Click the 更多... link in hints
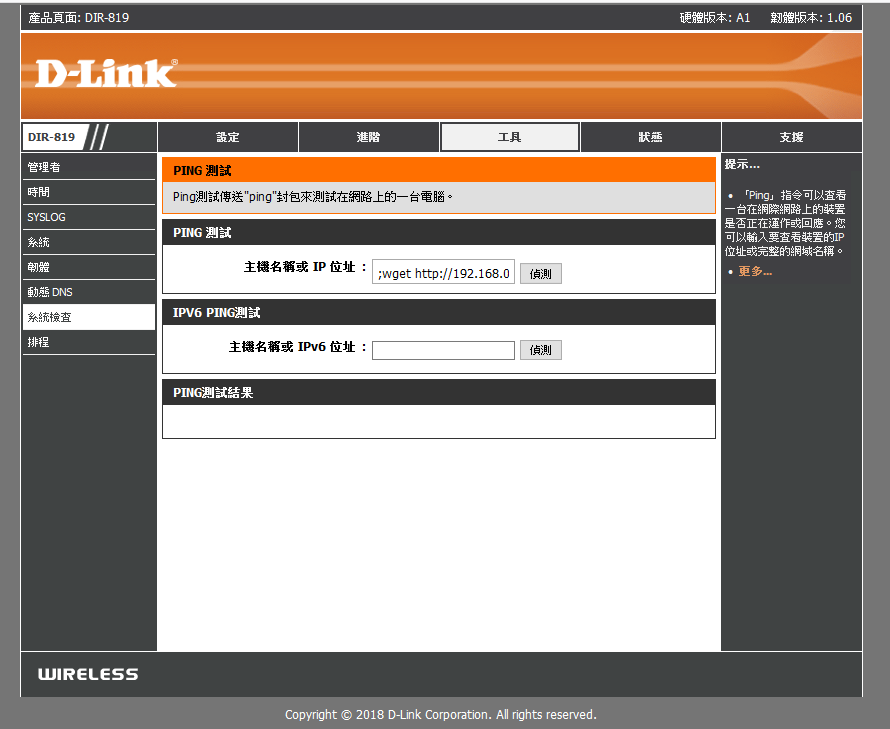890x729 pixels. pos(755,271)
